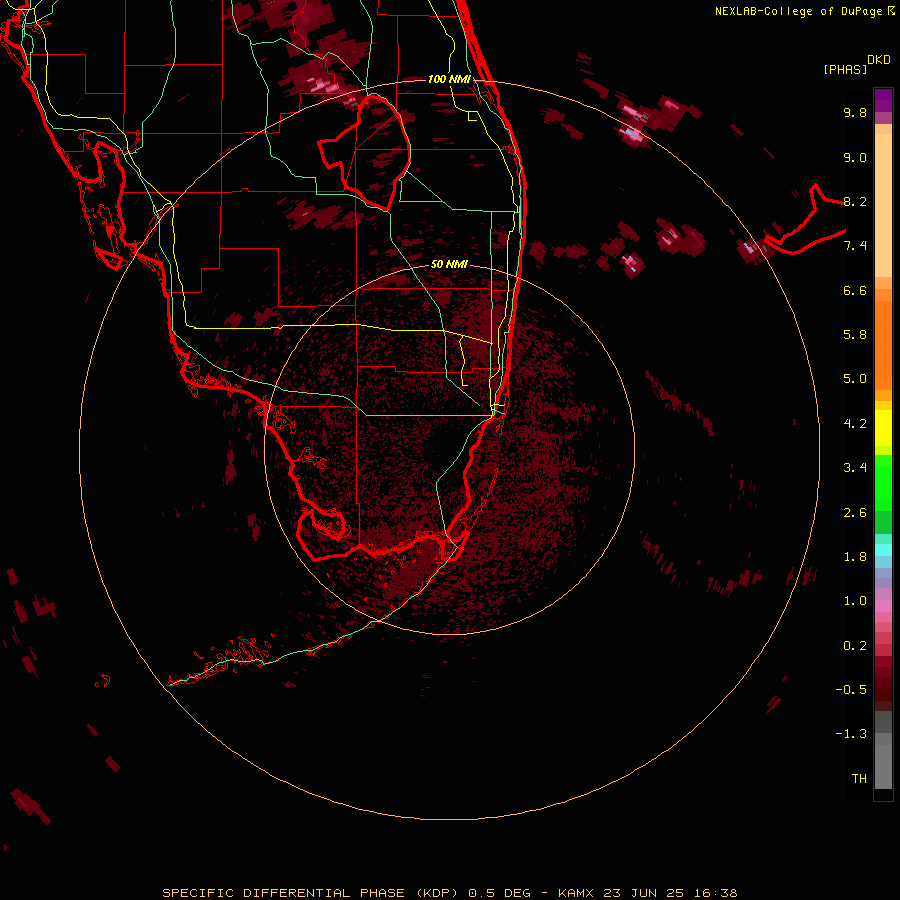Select the 1.0 value on the color scale
Viewport: 900px width, 900px height.
pyautogui.click(x=855, y=601)
